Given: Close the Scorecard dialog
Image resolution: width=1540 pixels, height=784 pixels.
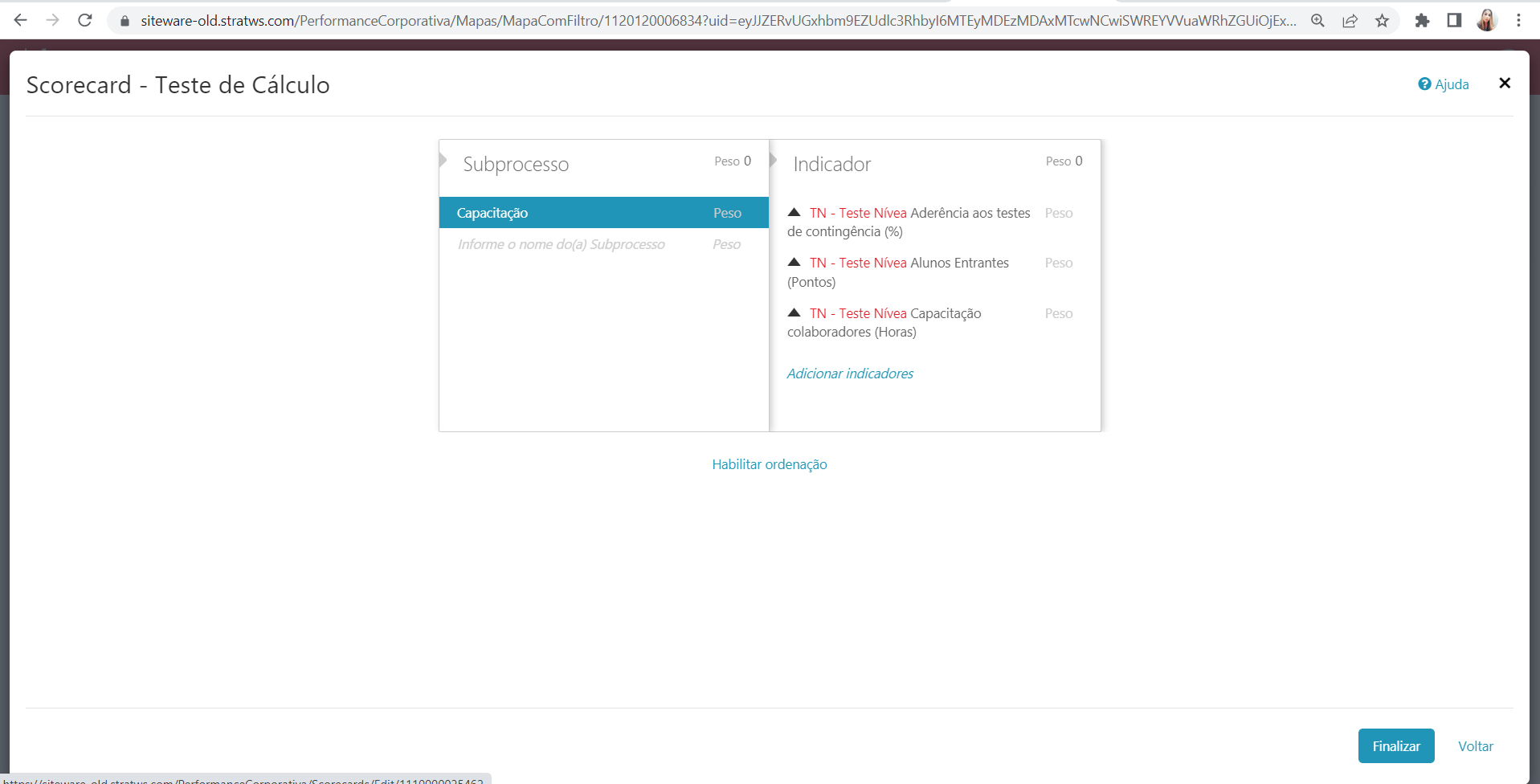Looking at the screenshot, I should point(1505,84).
